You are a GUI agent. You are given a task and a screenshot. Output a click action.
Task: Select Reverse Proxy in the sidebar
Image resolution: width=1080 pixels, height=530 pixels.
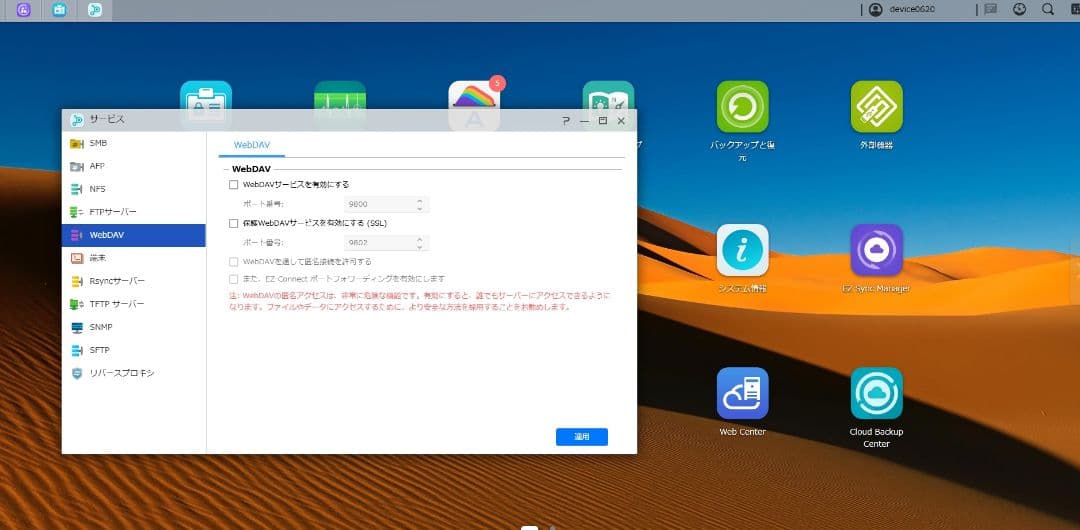click(x=121, y=373)
